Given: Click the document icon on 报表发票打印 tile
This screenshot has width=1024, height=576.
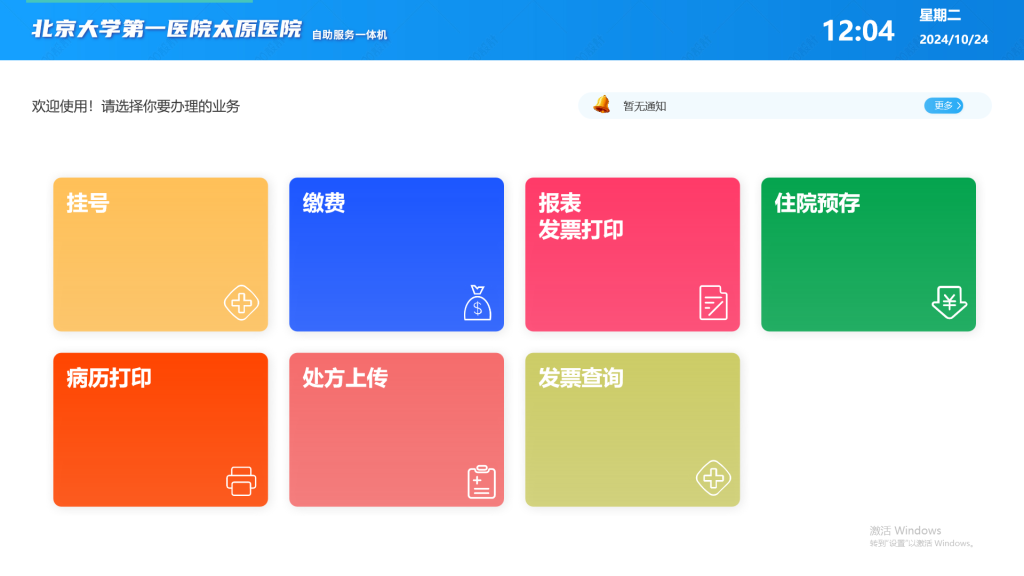Looking at the screenshot, I should point(713,302).
